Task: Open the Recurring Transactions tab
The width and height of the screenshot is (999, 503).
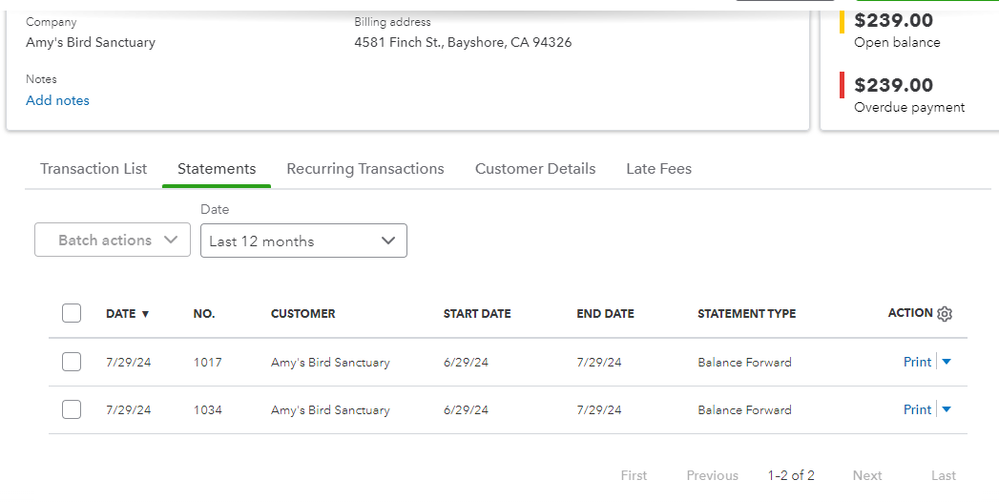Action: pyautogui.click(x=365, y=169)
